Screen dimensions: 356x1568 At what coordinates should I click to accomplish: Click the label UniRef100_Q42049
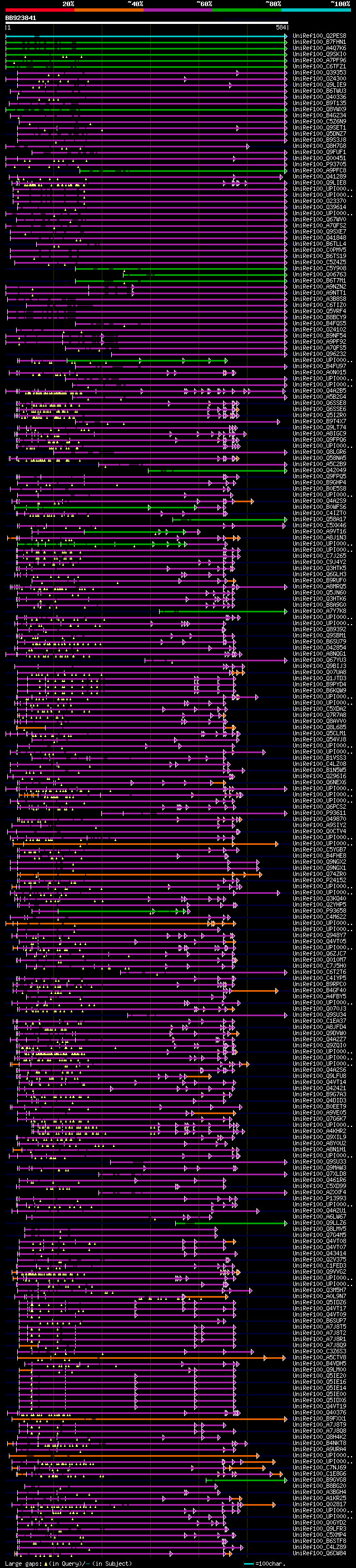click(x=319, y=470)
